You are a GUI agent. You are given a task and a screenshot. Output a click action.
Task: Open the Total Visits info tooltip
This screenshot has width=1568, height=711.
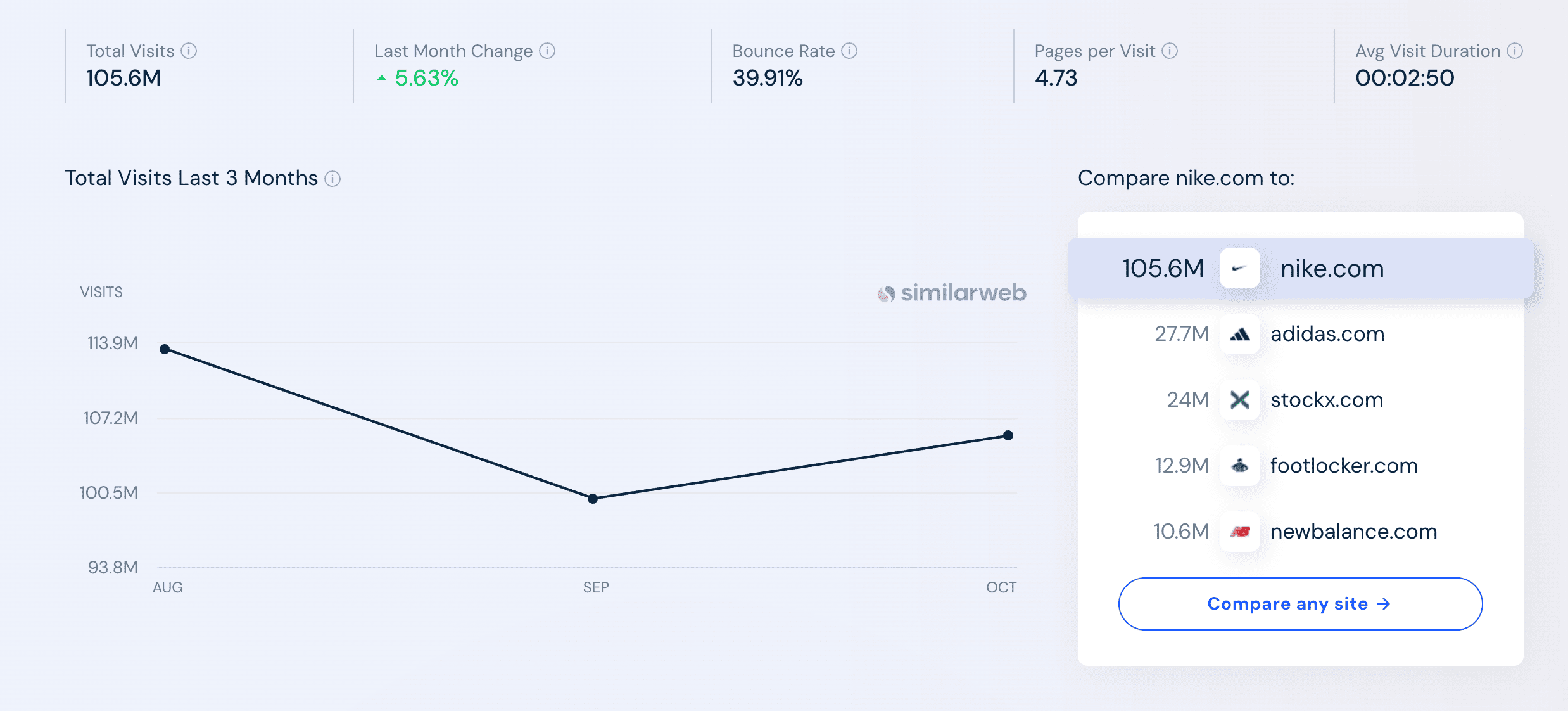tap(190, 51)
